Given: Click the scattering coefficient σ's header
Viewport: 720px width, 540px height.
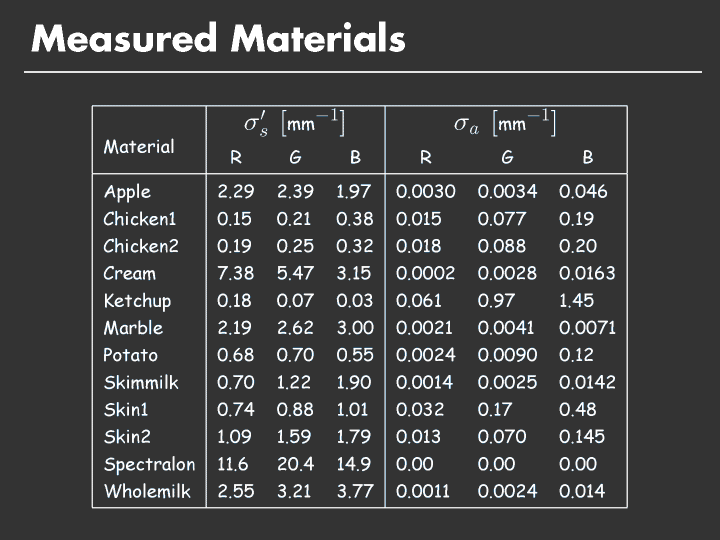Looking at the screenshot, I should 295,124.
